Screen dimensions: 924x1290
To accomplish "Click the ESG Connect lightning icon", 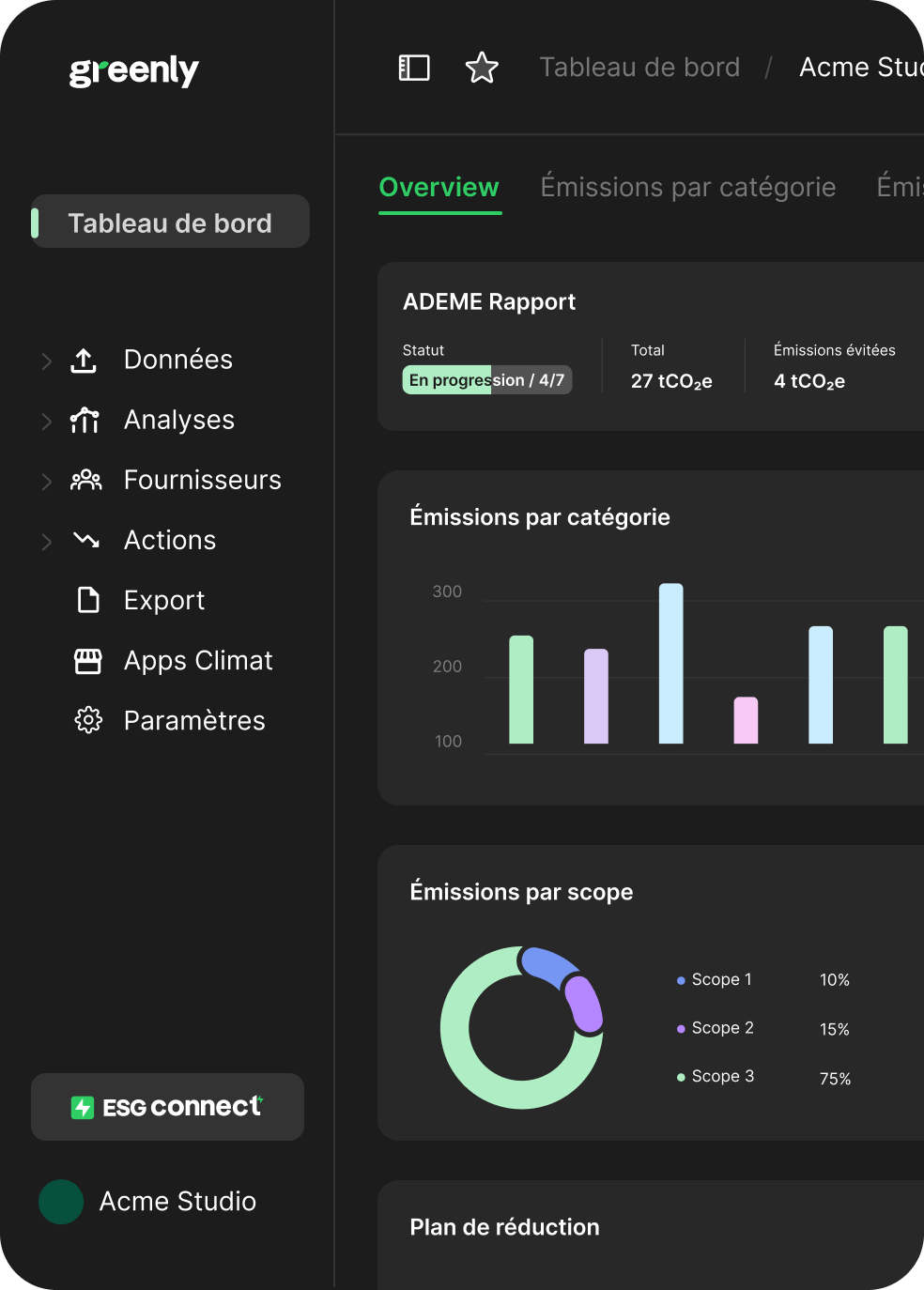I will [x=83, y=1108].
